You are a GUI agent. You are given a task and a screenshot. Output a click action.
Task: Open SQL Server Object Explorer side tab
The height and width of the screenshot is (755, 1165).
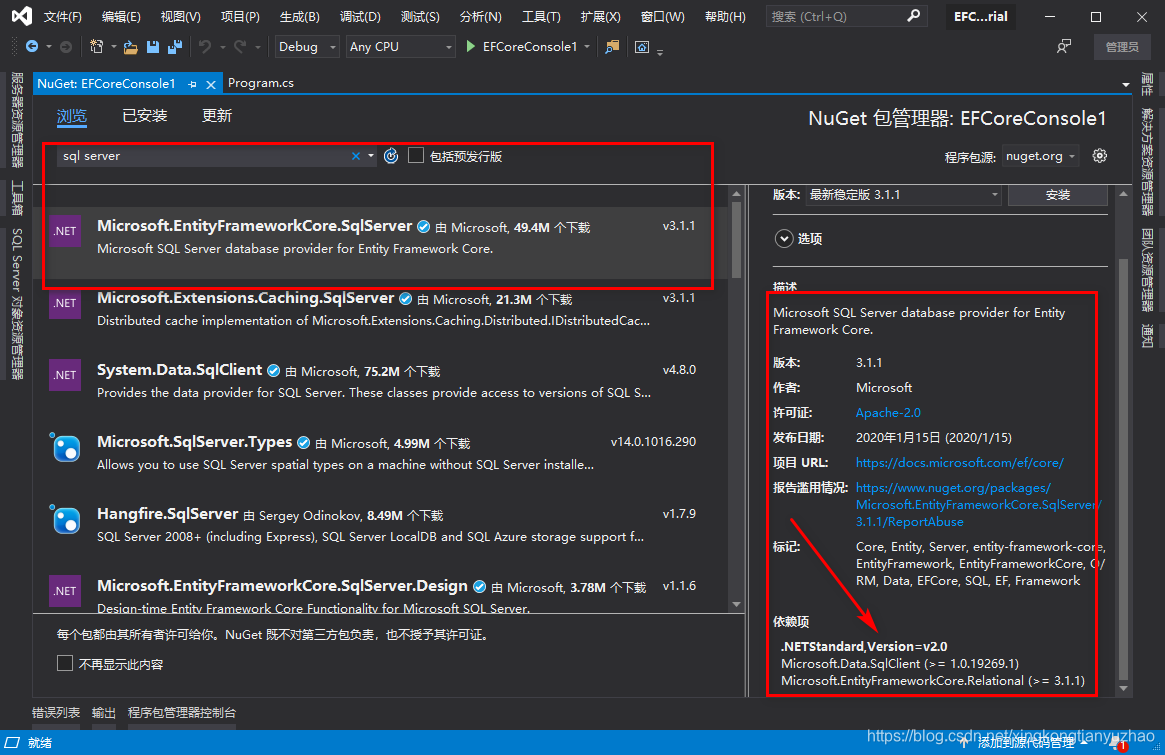click(16, 303)
